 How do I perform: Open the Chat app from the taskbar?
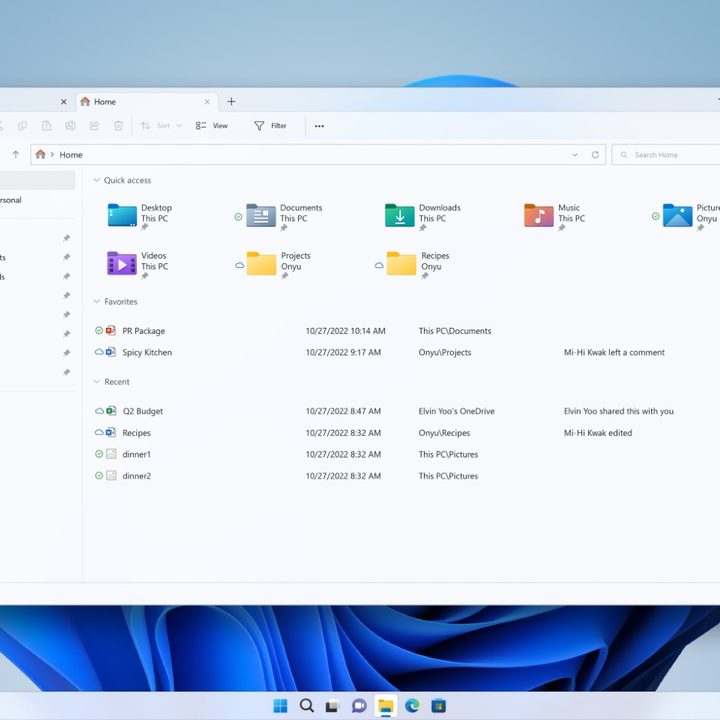coord(359,706)
